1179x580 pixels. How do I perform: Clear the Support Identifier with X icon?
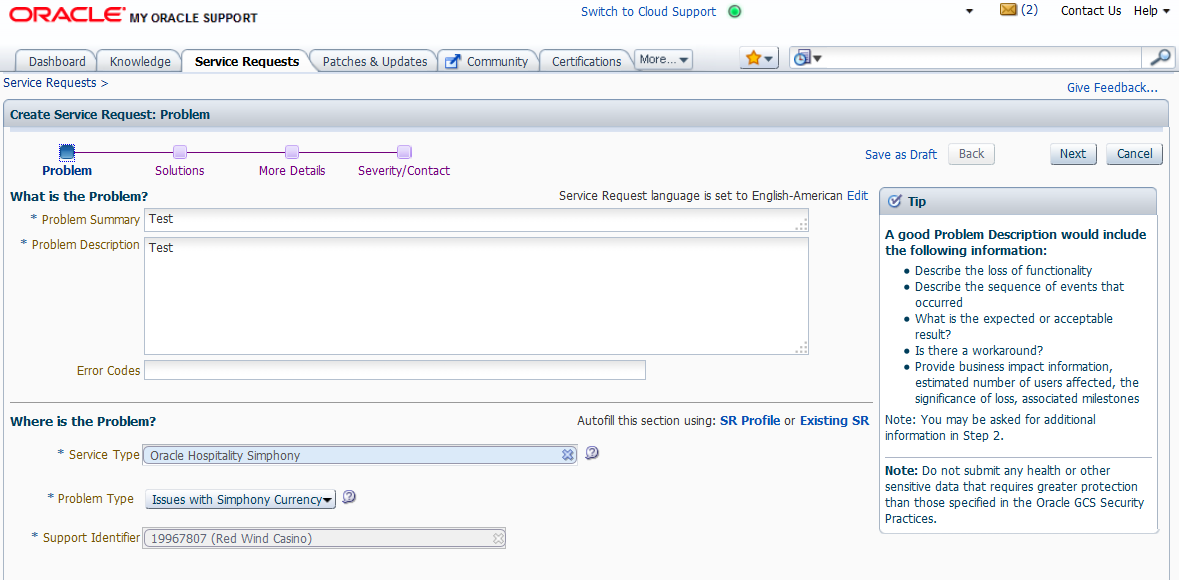(x=498, y=538)
